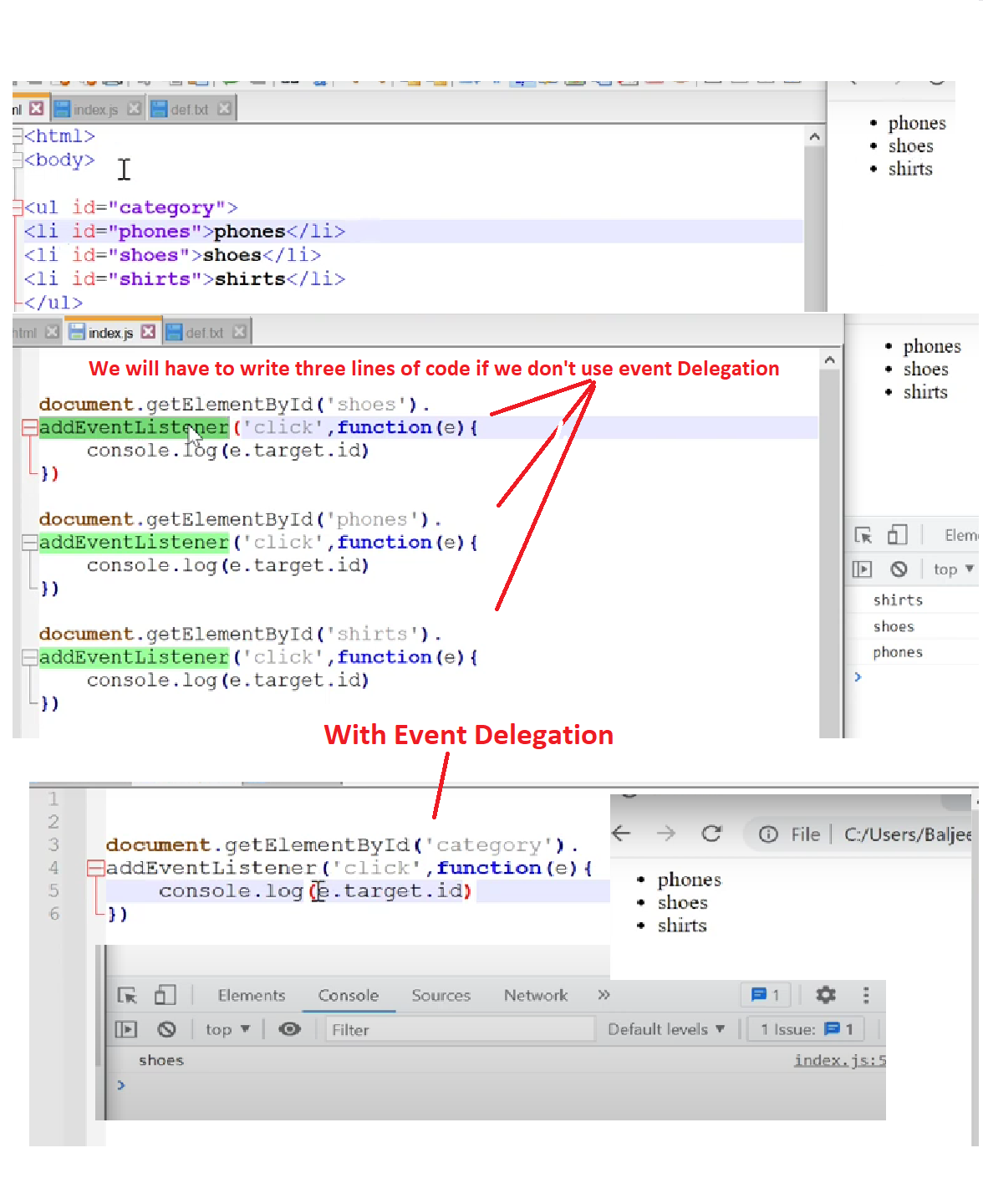Open DevTools settings gear
The image size is (983, 1204).
tap(825, 994)
